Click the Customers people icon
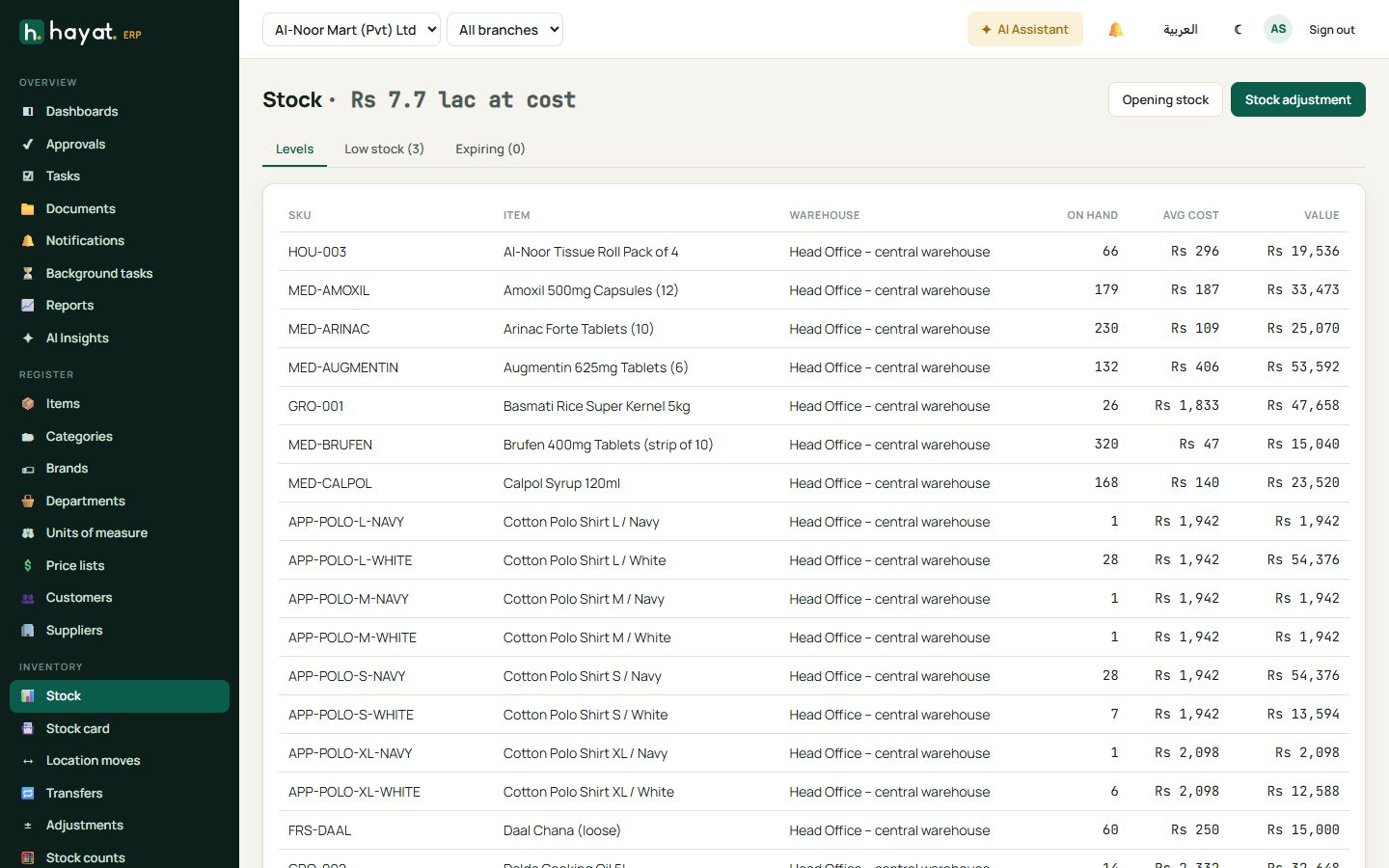The width and height of the screenshot is (1389, 868). [x=28, y=598]
